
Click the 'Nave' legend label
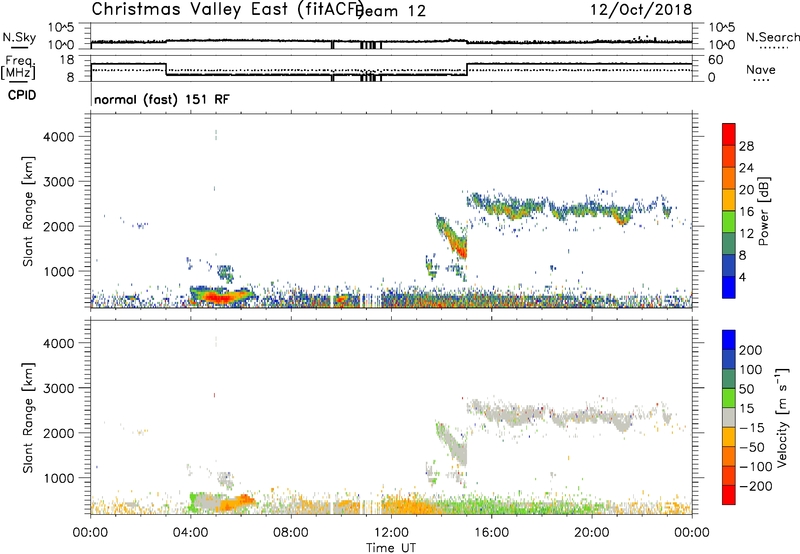pyautogui.click(x=761, y=70)
